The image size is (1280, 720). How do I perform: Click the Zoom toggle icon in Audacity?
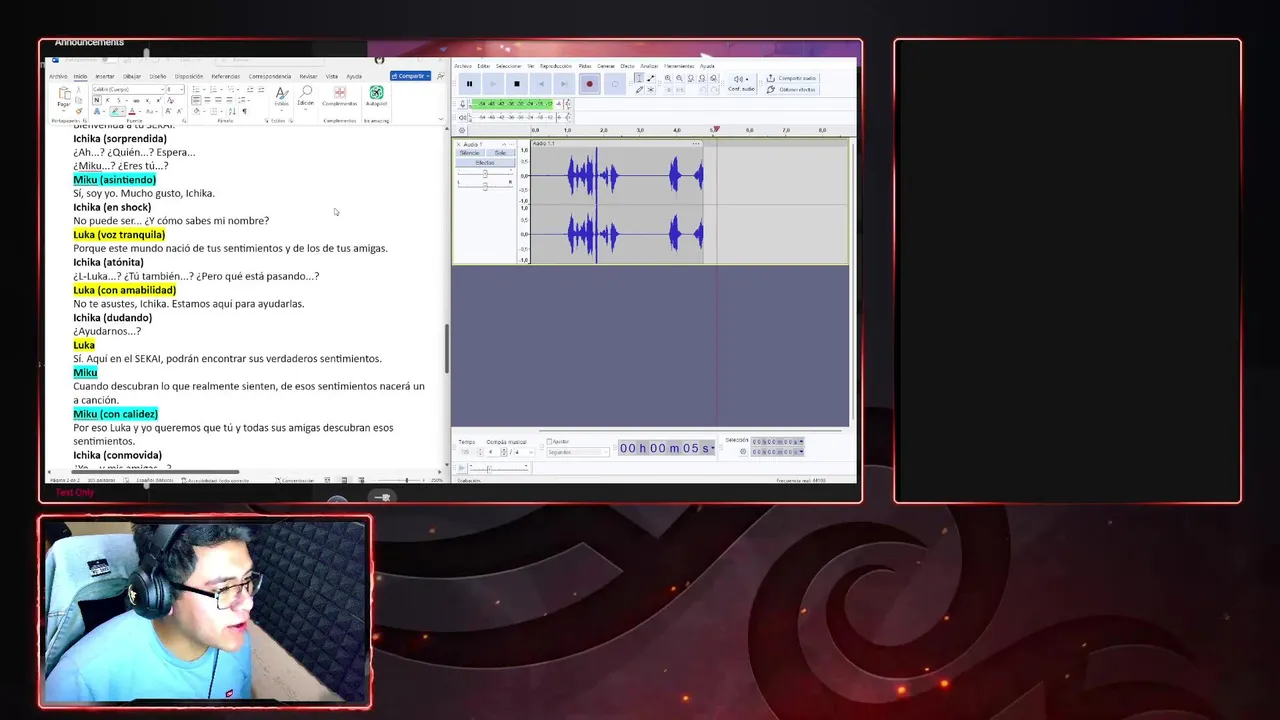(x=713, y=78)
